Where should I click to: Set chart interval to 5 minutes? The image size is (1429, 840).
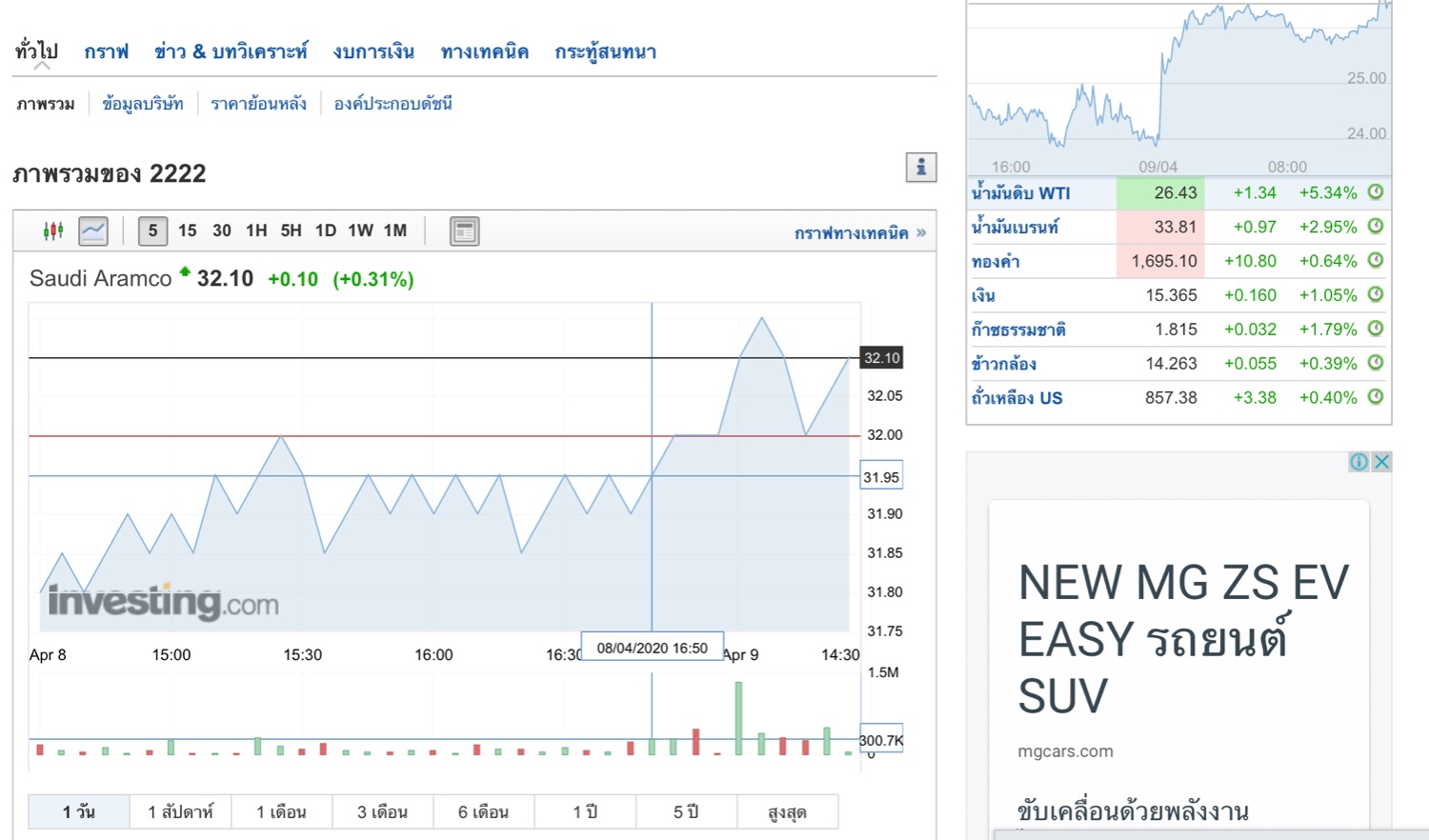click(x=152, y=230)
